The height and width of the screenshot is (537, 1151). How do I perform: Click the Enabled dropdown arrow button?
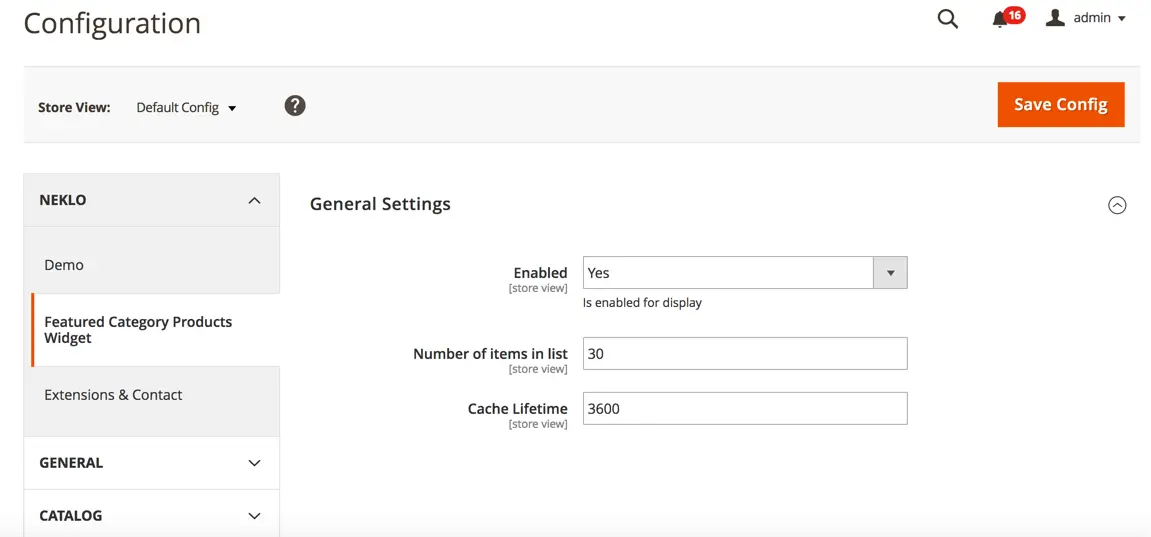pos(890,273)
